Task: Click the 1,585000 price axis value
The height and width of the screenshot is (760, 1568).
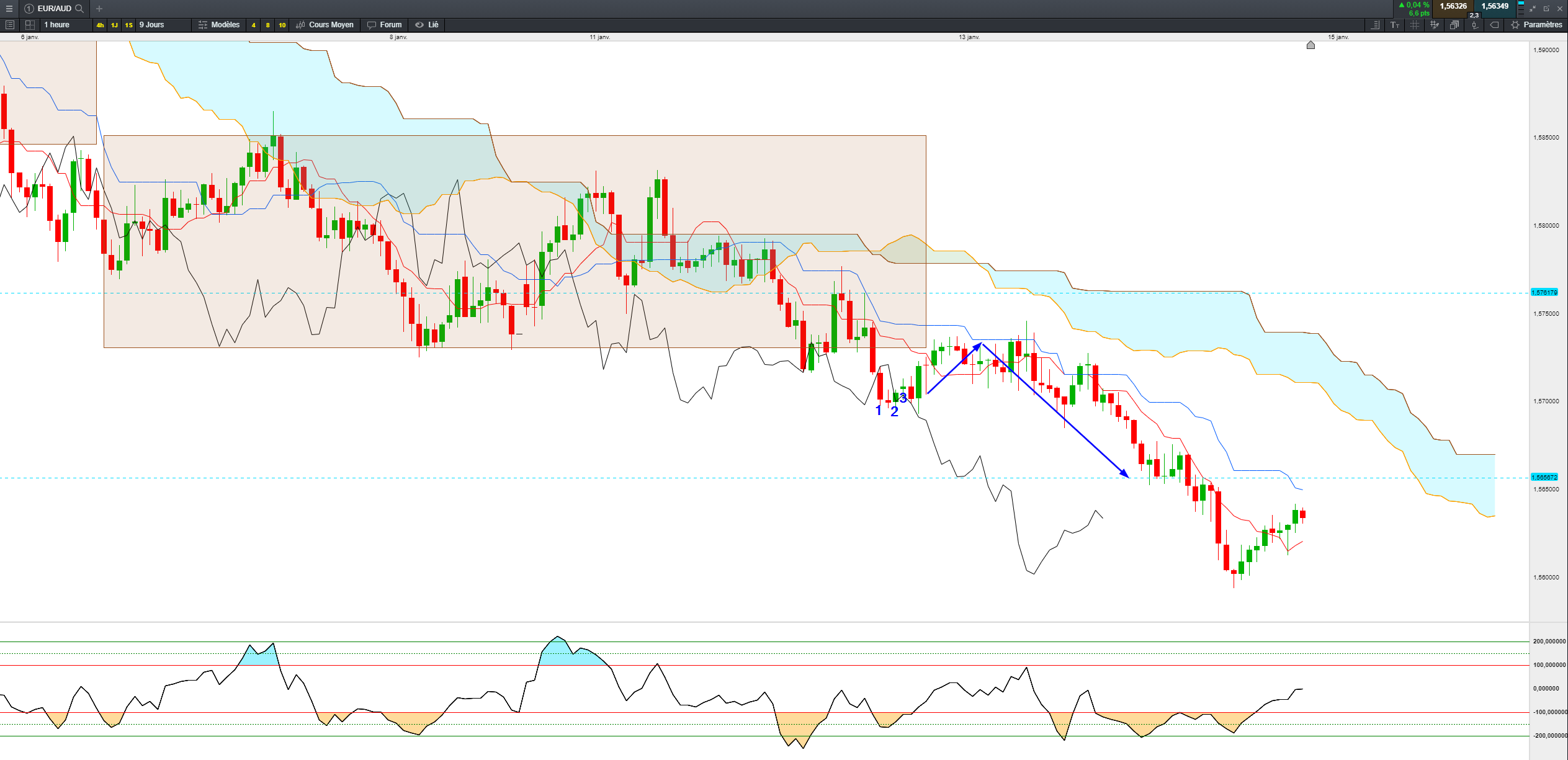Action: pyautogui.click(x=1546, y=138)
